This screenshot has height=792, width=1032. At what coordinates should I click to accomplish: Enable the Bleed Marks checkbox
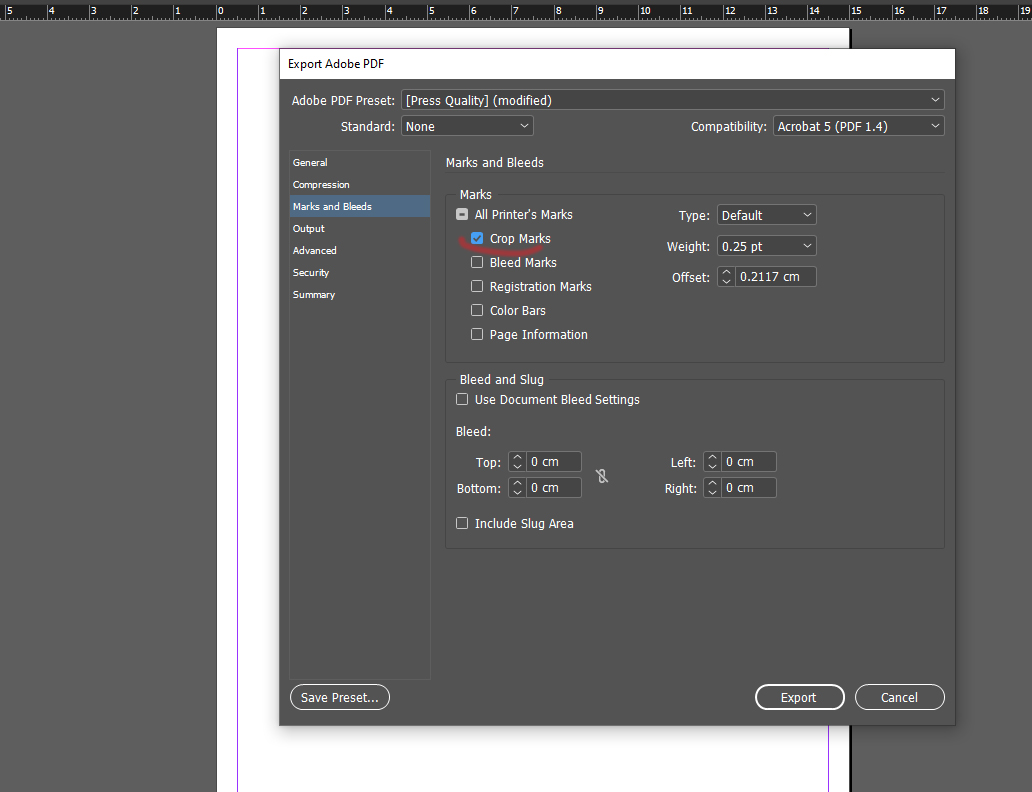(x=477, y=263)
